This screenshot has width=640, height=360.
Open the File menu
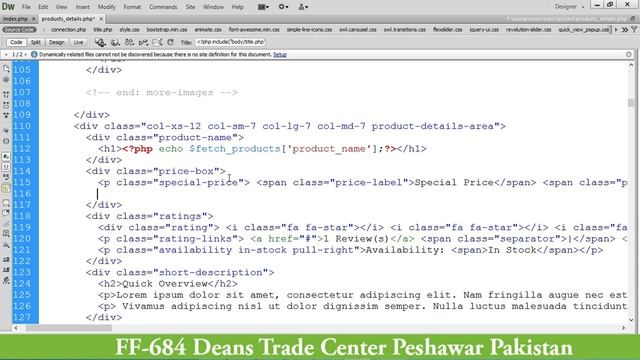[26, 7]
